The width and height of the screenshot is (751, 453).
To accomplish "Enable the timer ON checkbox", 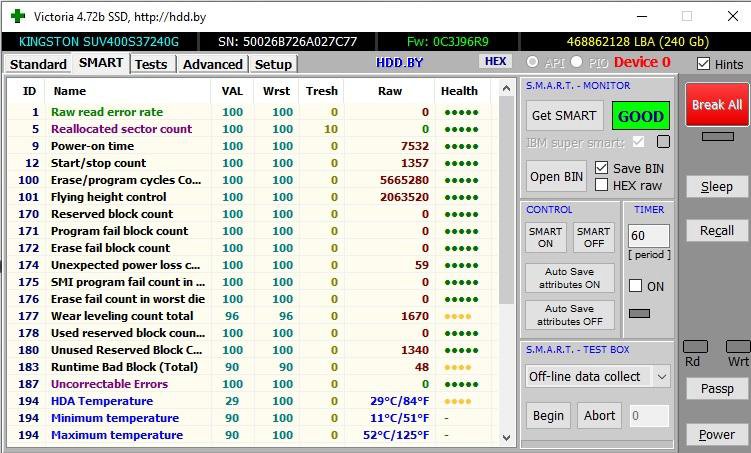I will (x=635, y=286).
